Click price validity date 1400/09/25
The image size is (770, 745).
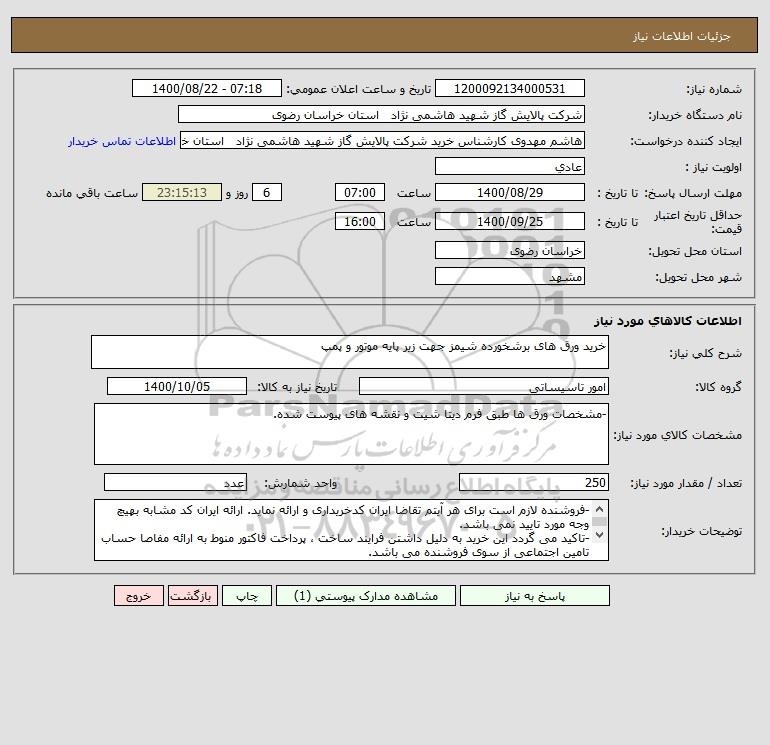tap(510, 221)
